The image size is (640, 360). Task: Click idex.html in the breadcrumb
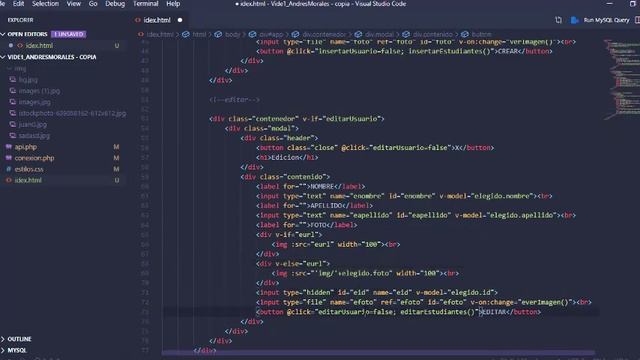[160, 34]
